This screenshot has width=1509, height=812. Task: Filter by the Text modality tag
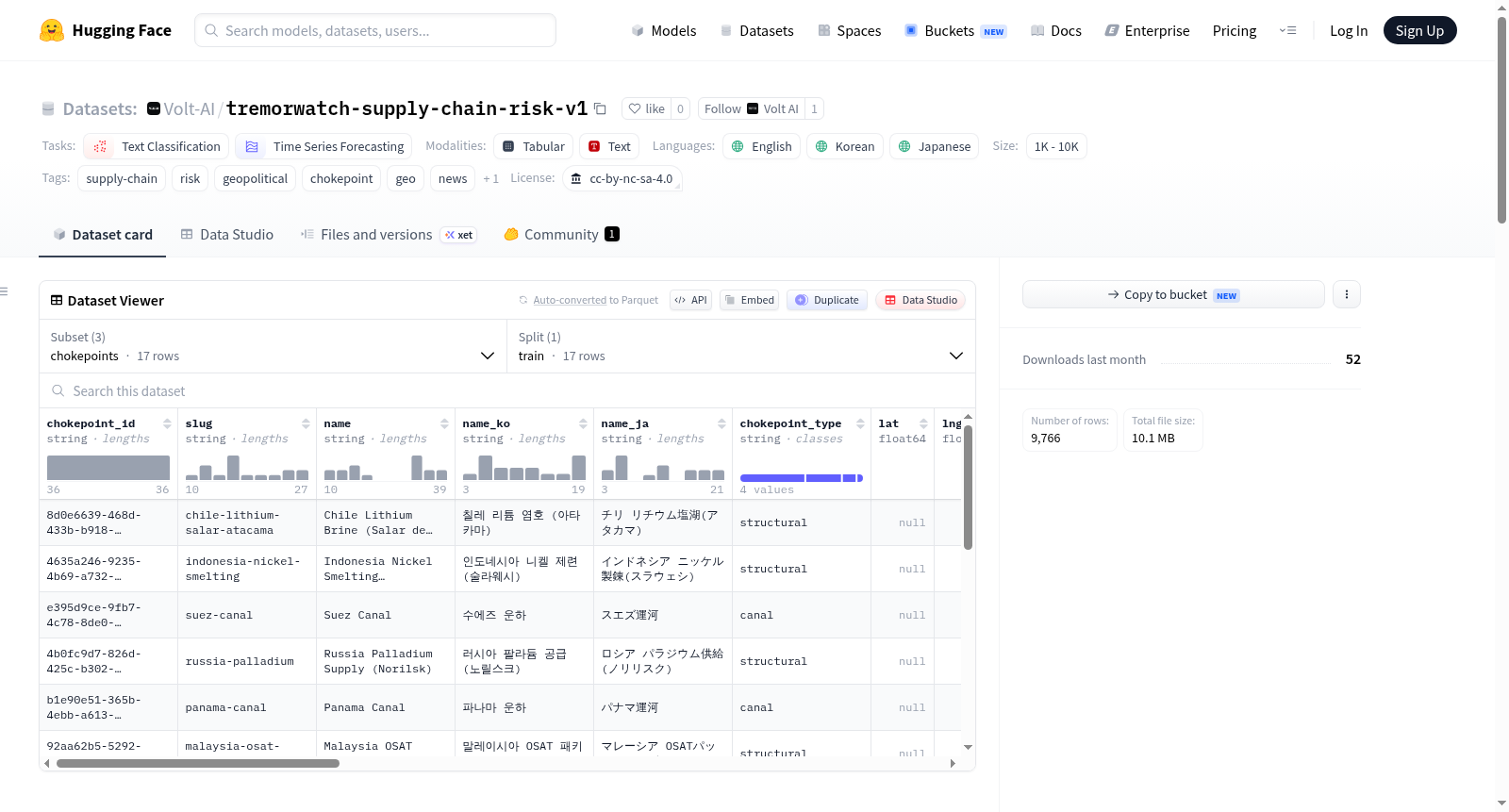[x=609, y=146]
